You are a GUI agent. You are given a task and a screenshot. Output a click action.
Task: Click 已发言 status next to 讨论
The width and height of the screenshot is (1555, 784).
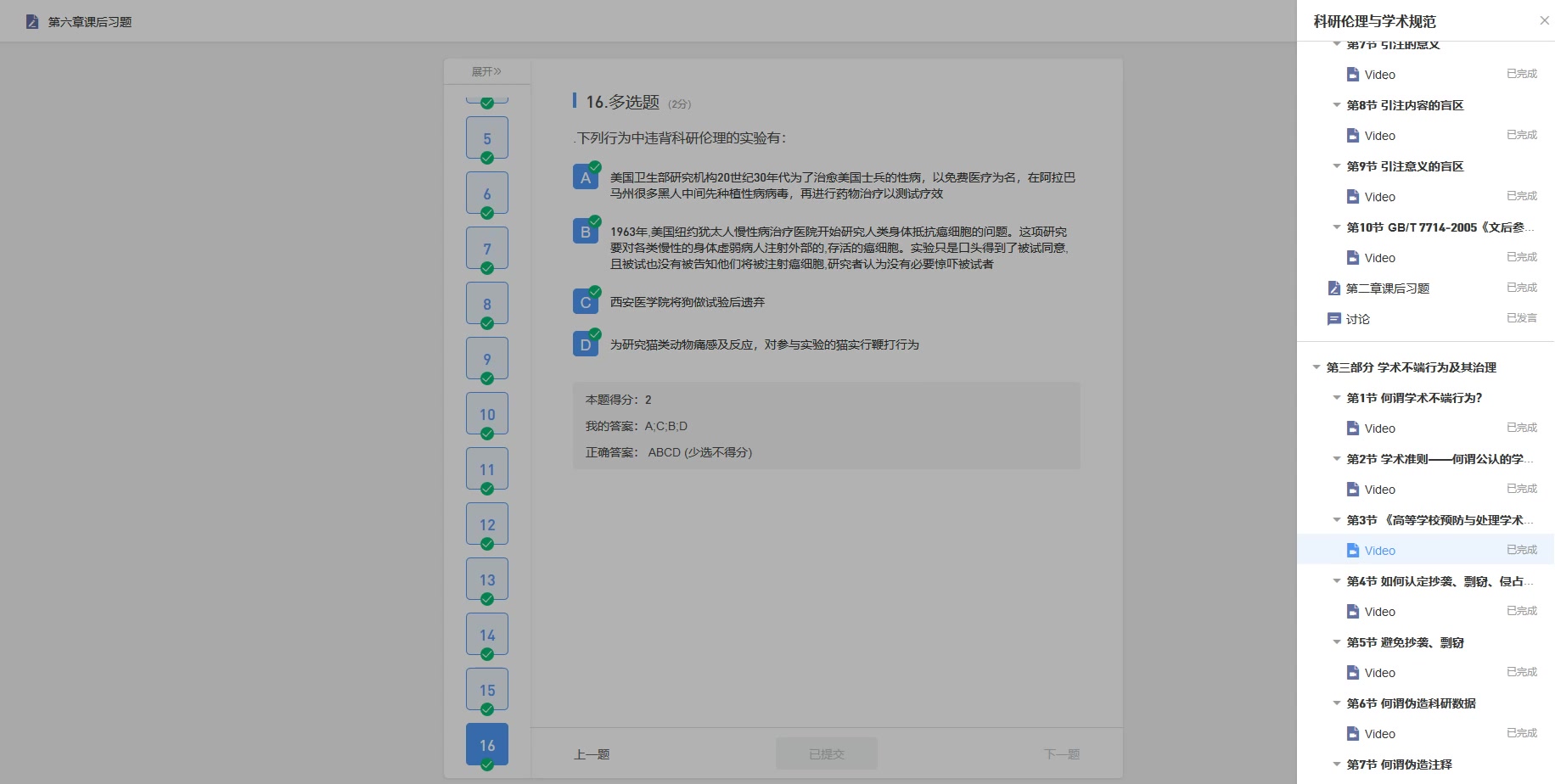click(1522, 318)
